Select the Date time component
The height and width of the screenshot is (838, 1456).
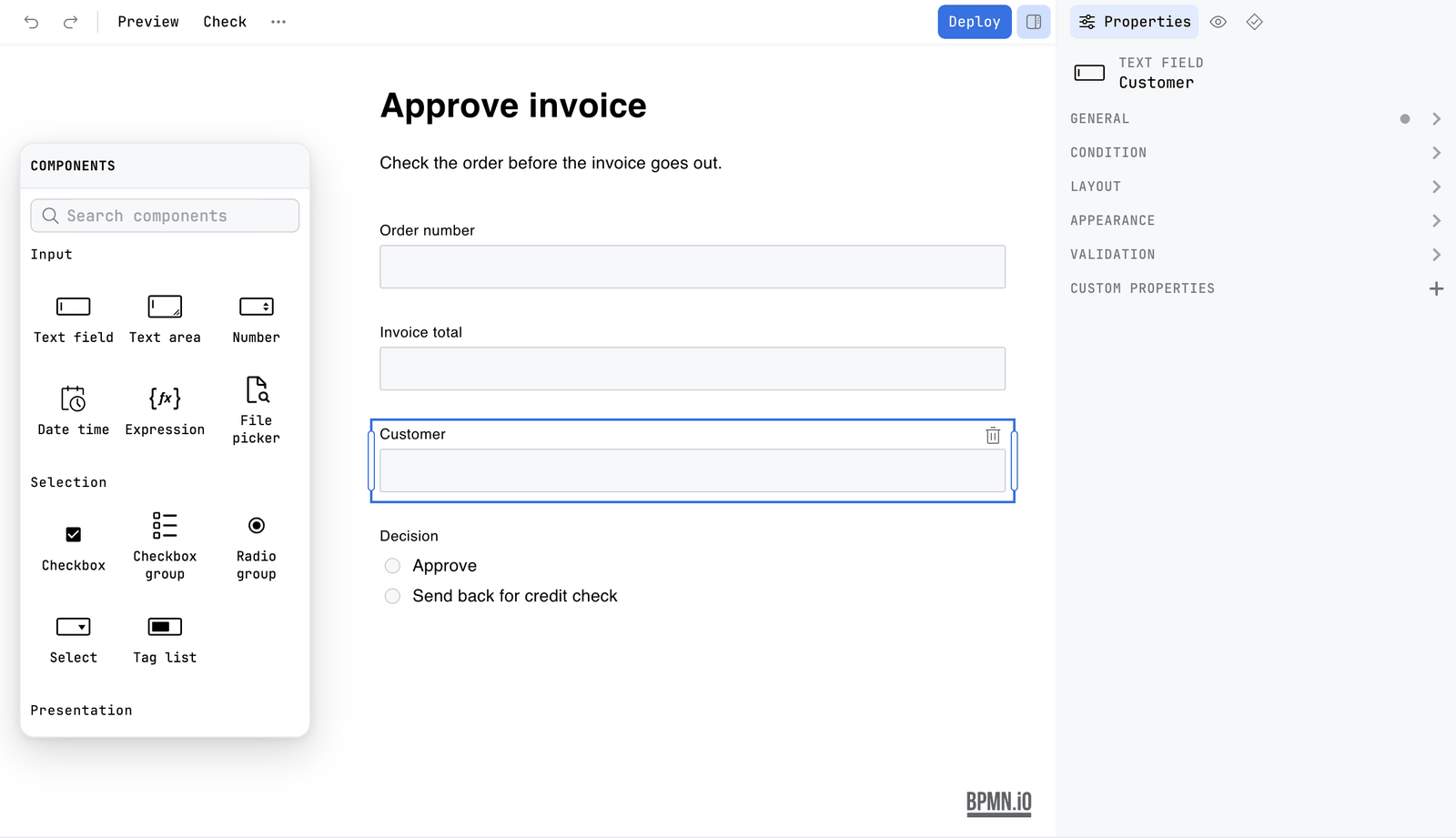(74, 410)
